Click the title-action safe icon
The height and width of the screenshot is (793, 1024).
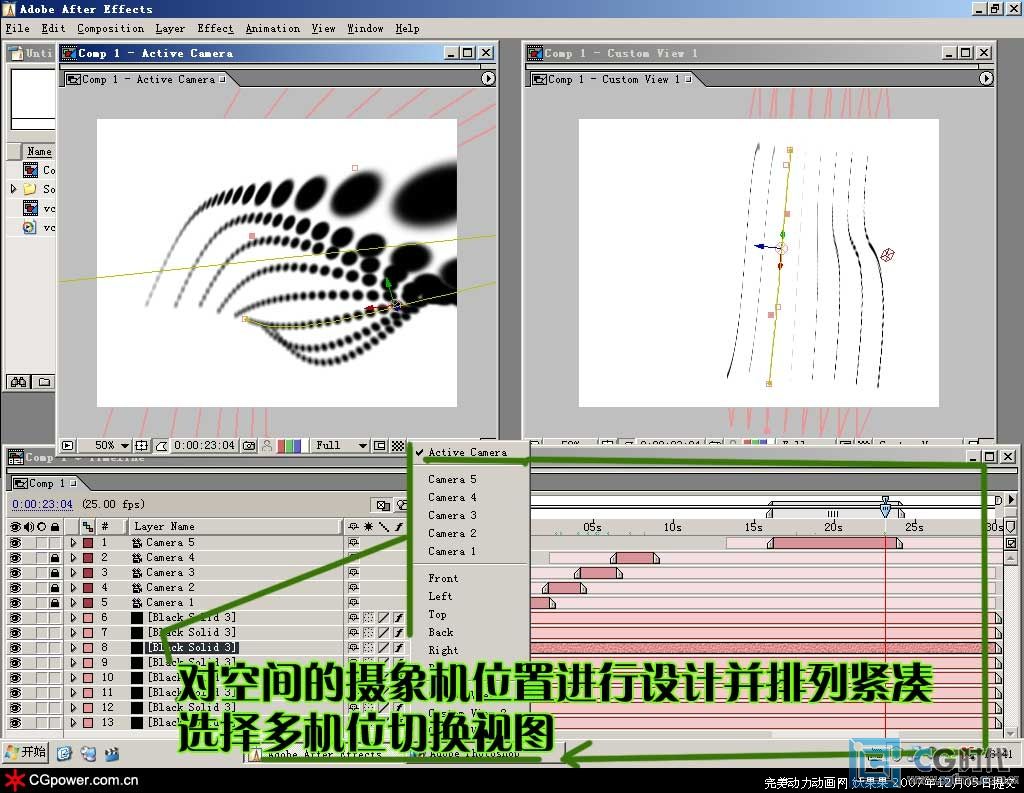coord(143,445)
